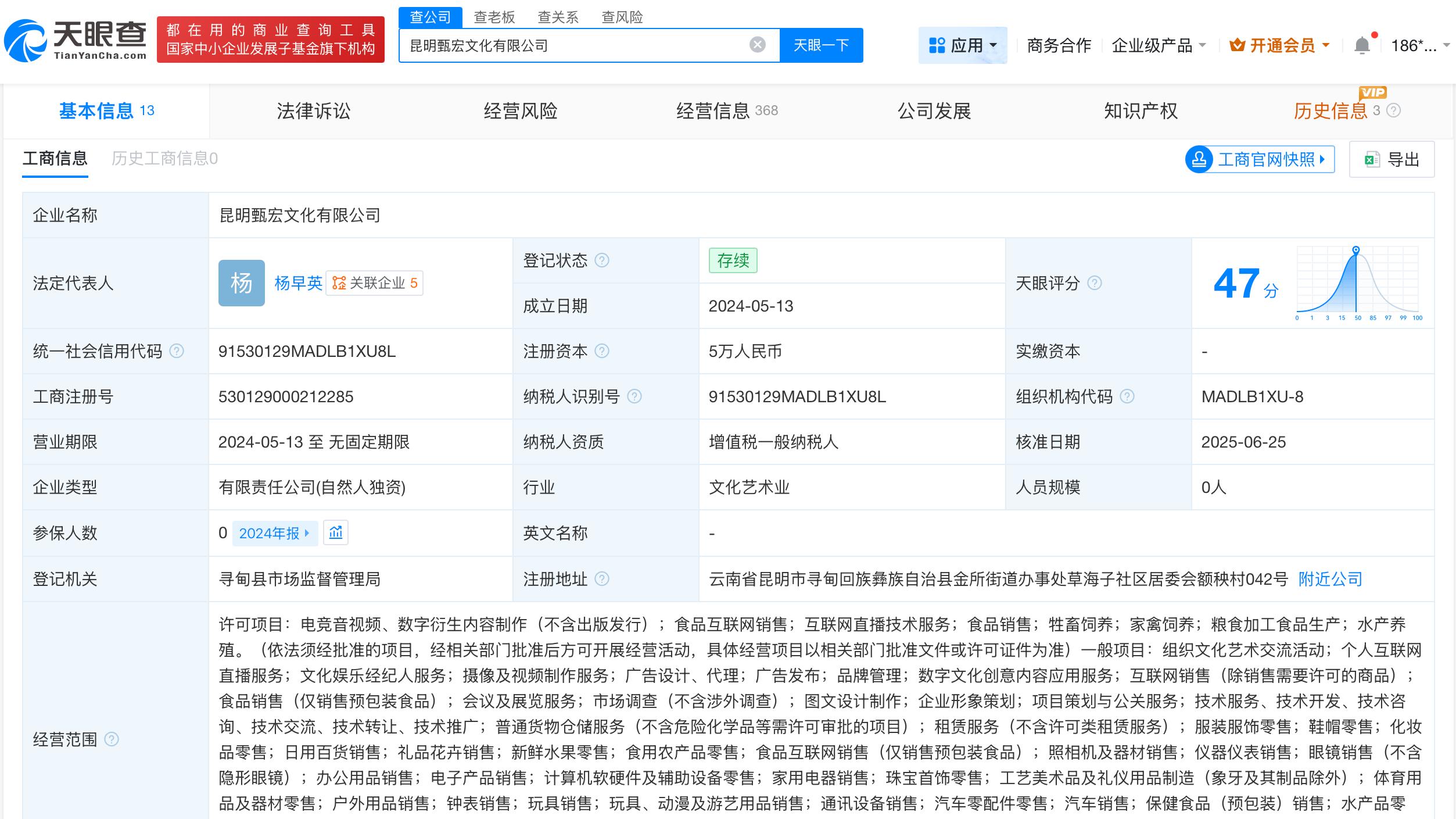Click the 关联企业 icon beside 杨早英
1456x819 pixels.
pyautogui.click(x=340, y=283)
